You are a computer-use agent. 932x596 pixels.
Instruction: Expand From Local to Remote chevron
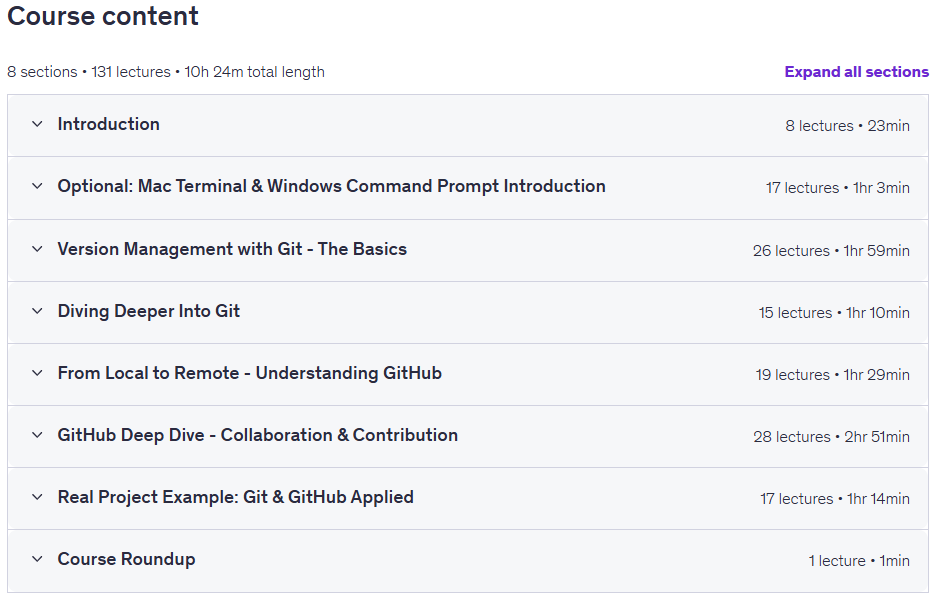(37, 373)
